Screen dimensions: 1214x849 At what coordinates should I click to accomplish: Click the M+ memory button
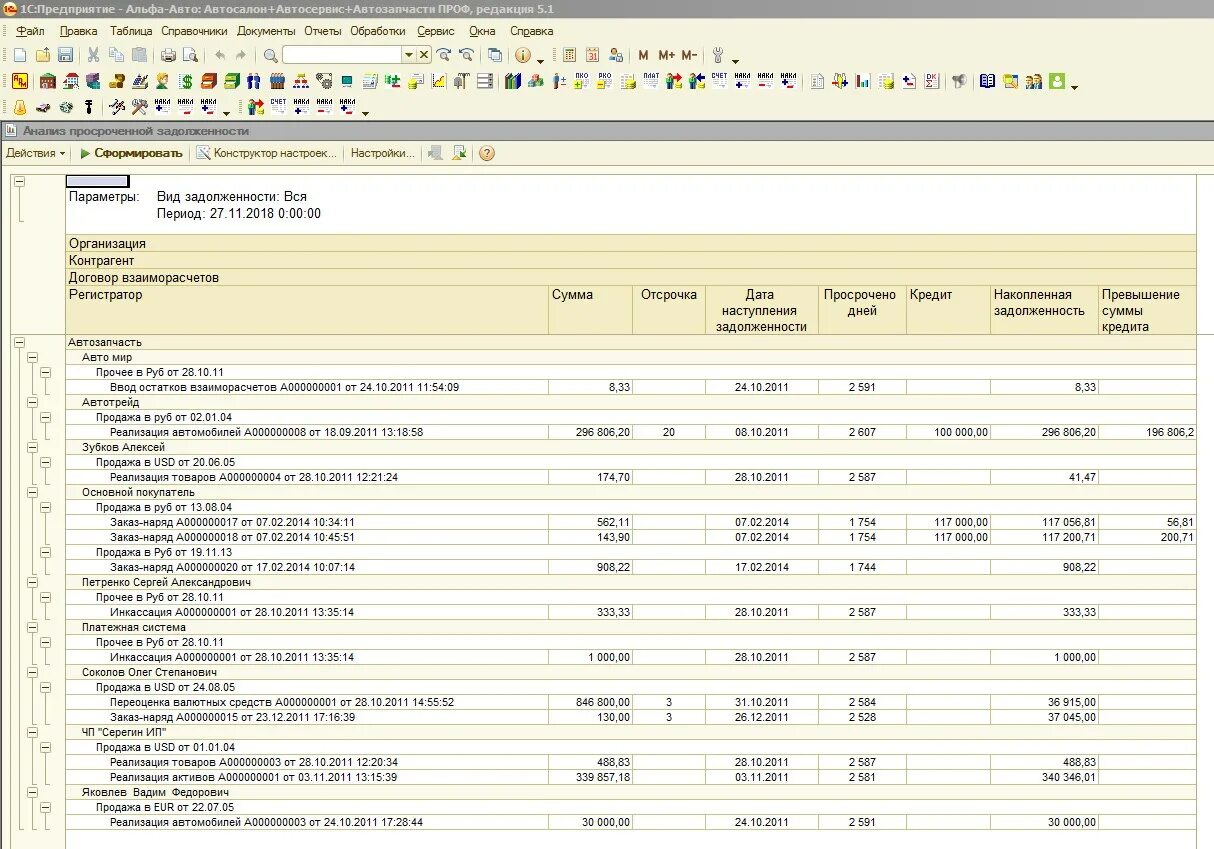click(x=666, y=55)
